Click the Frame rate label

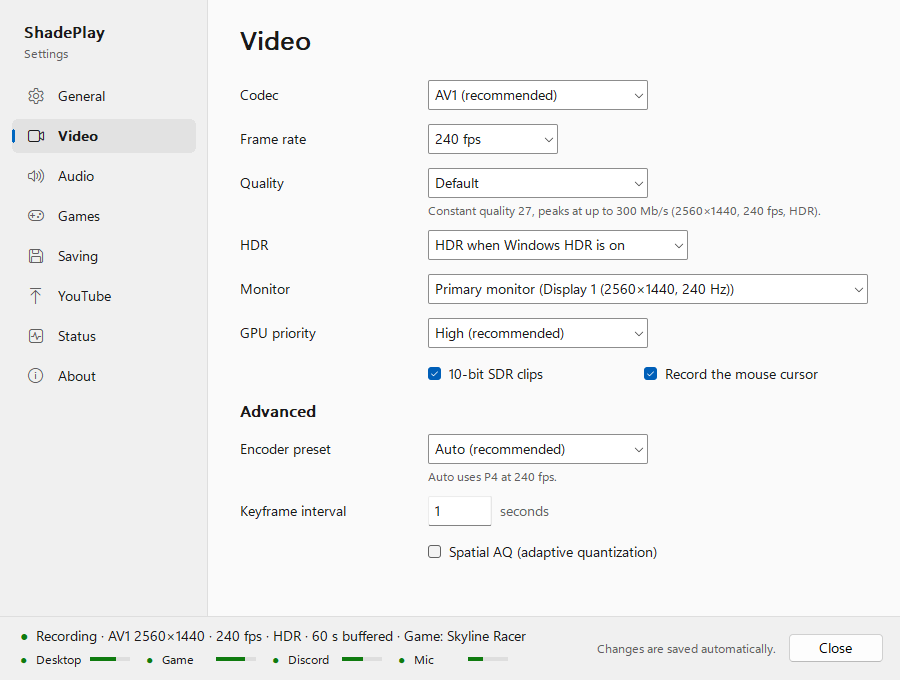pos(273,139)
